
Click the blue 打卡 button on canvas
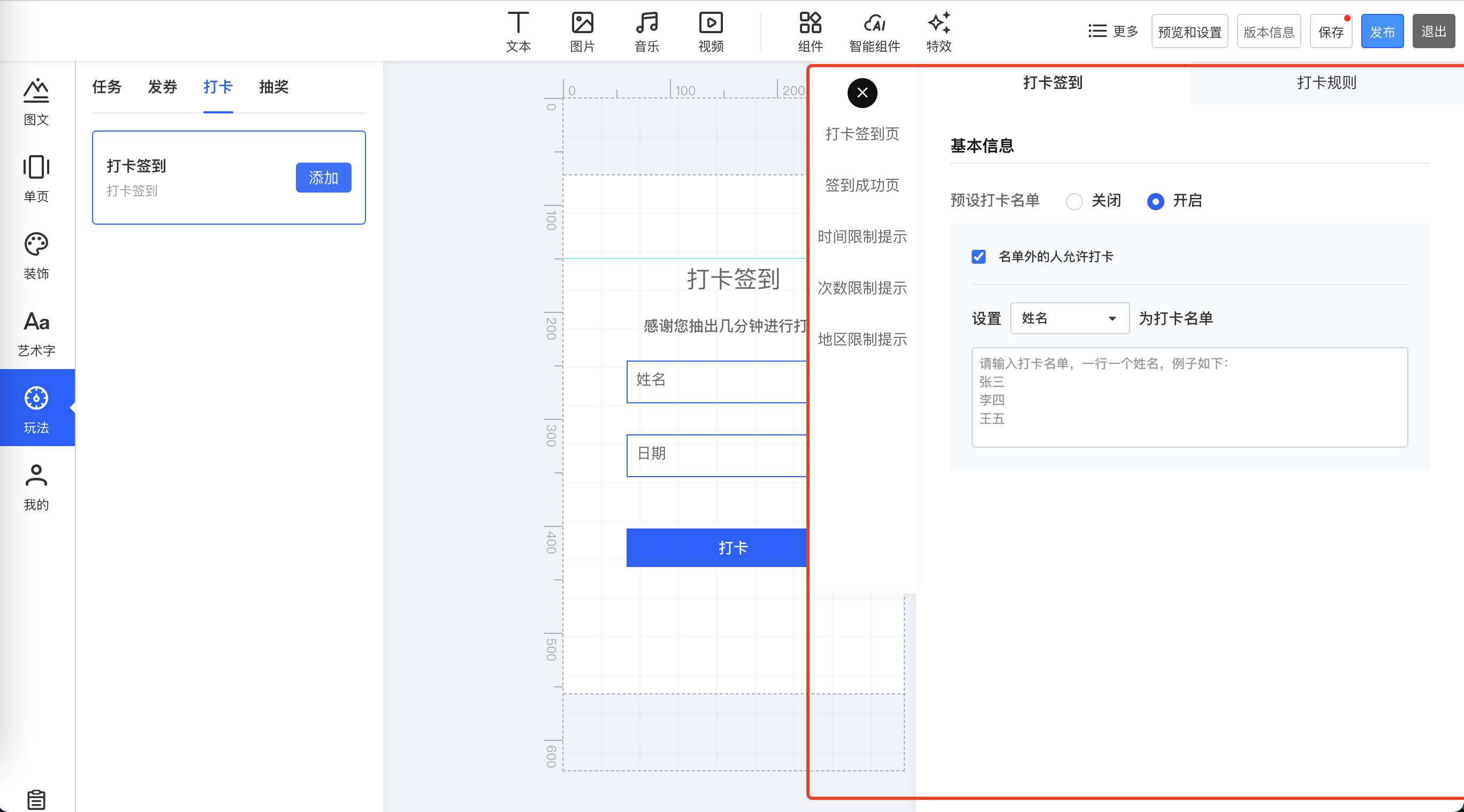(716, 547)
